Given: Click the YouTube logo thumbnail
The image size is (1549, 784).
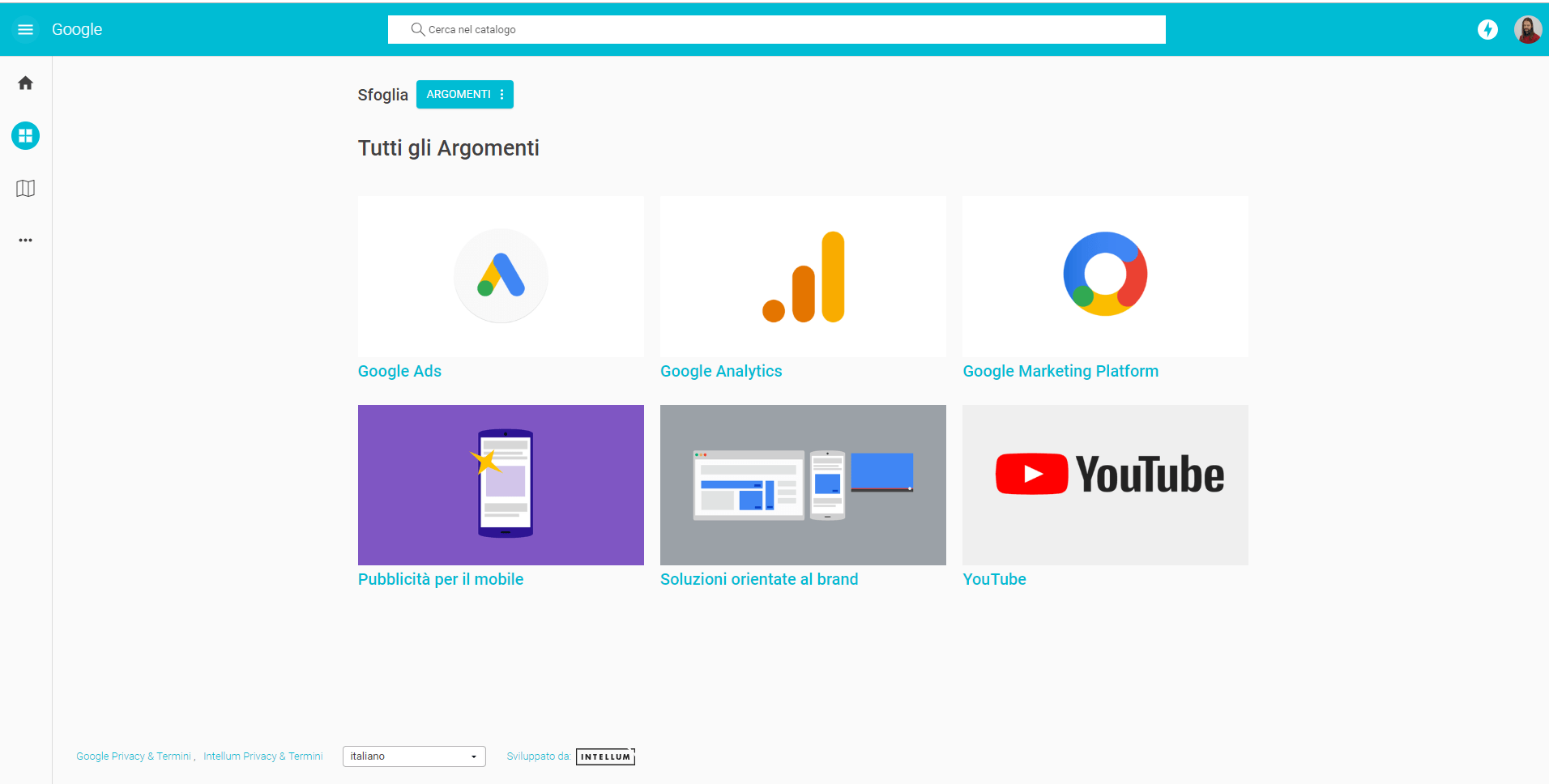Looking at the screenshot, I should (1105, 484).
